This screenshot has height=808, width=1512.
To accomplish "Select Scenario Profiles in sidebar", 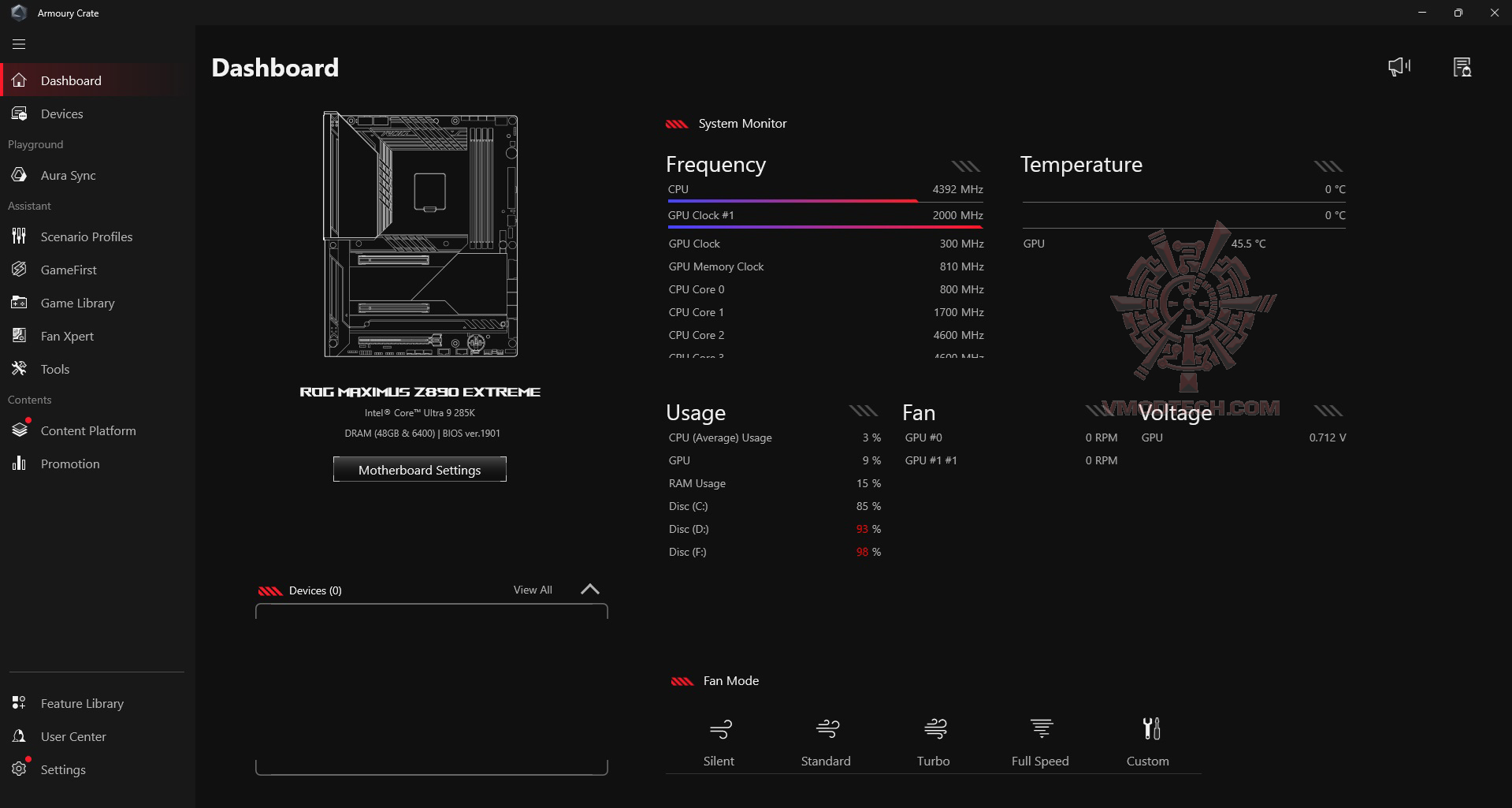I will [x=98, y=236].
